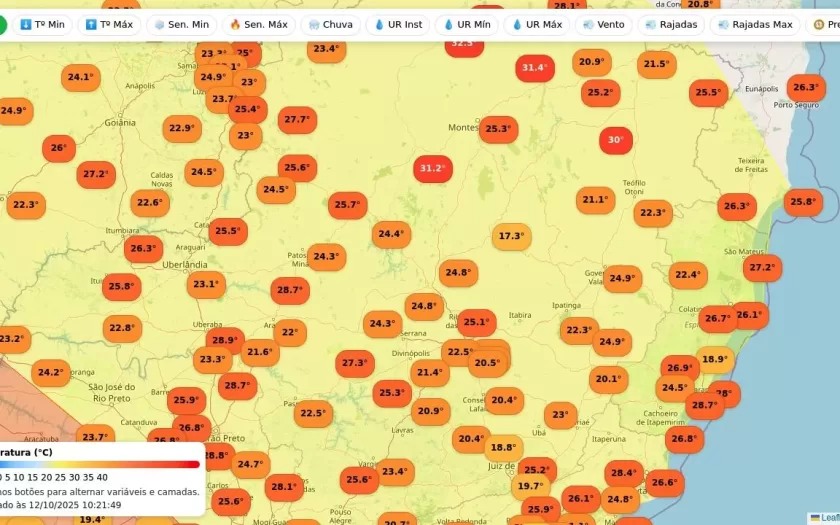
Task: Click the temperature color gradient legend bar
Action: pos(100,464)
